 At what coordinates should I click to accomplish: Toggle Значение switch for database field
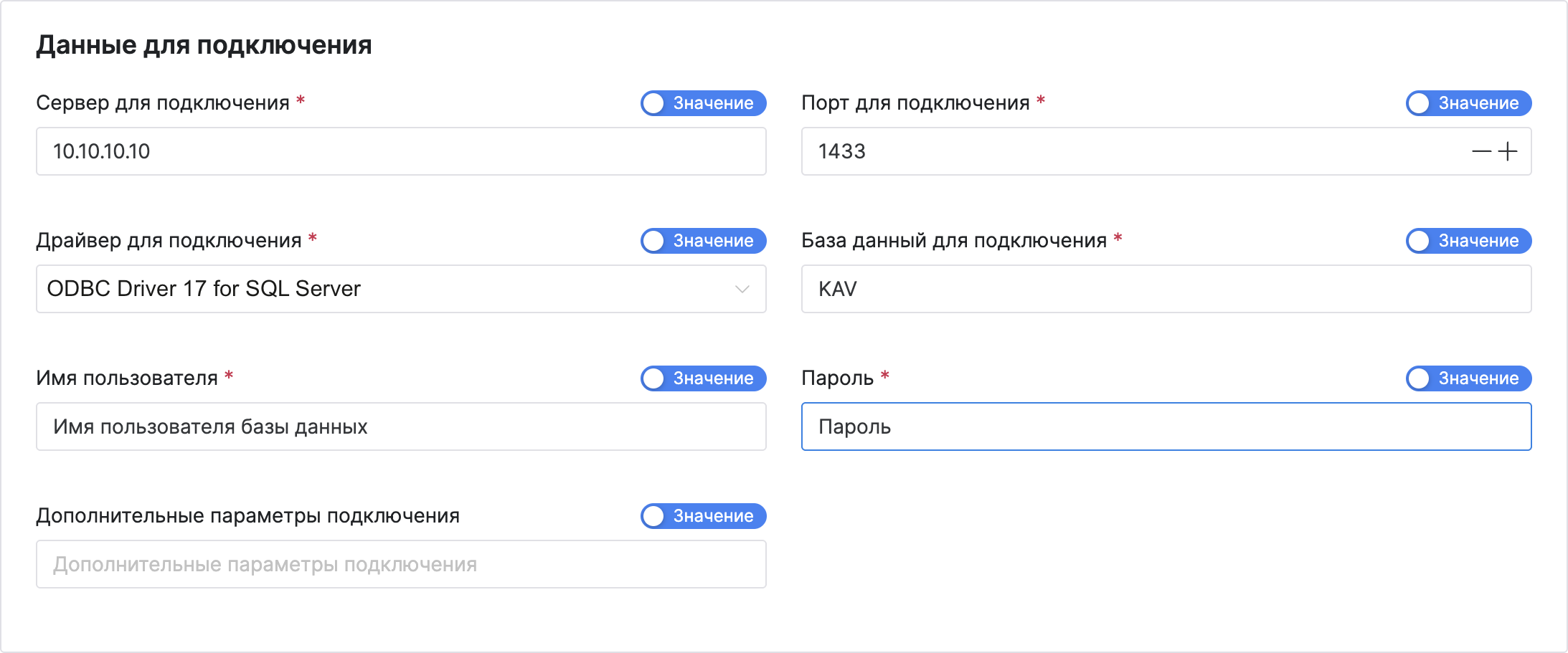coord(1468,241)
